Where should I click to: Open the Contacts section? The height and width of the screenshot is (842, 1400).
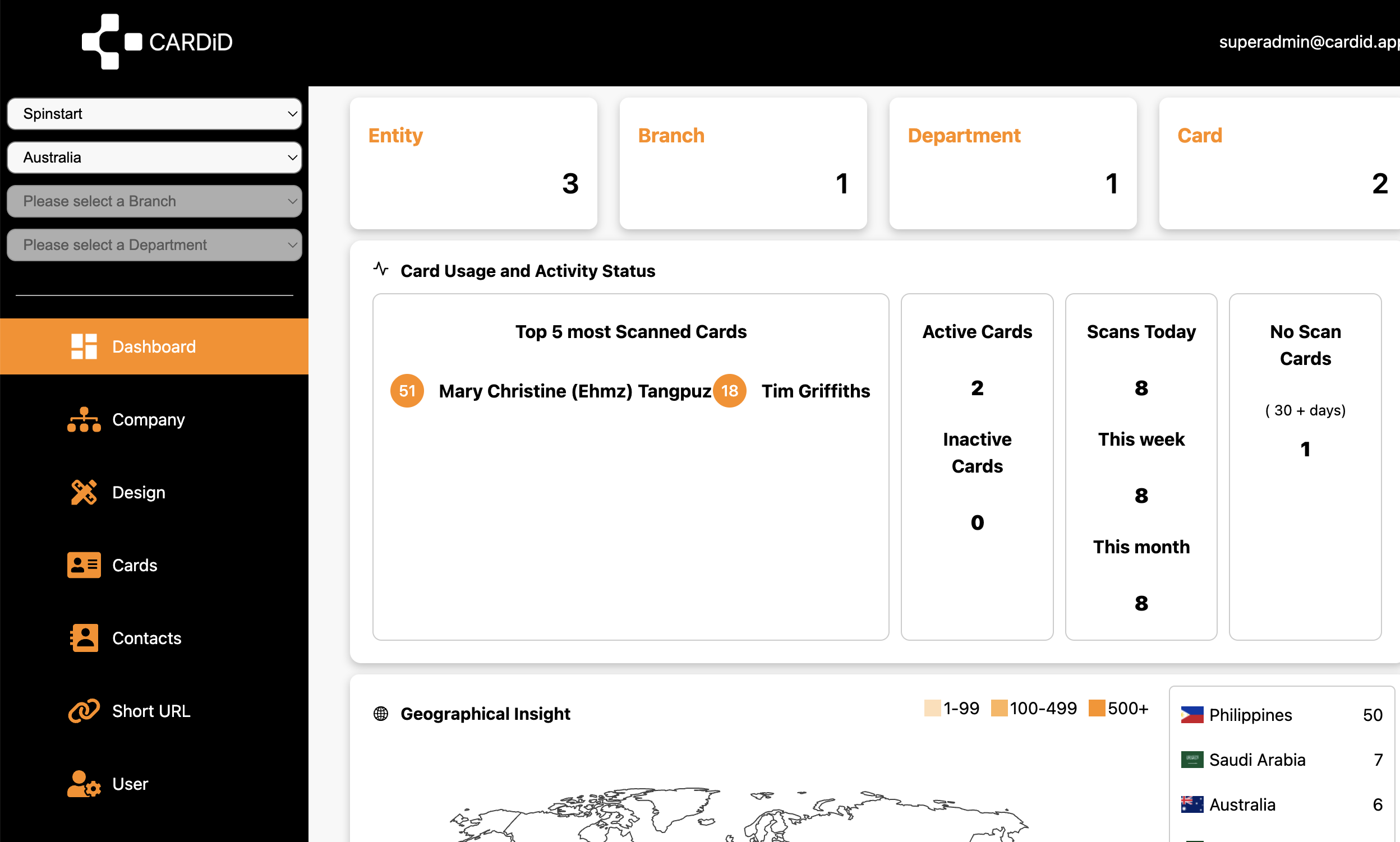point(146,638)
